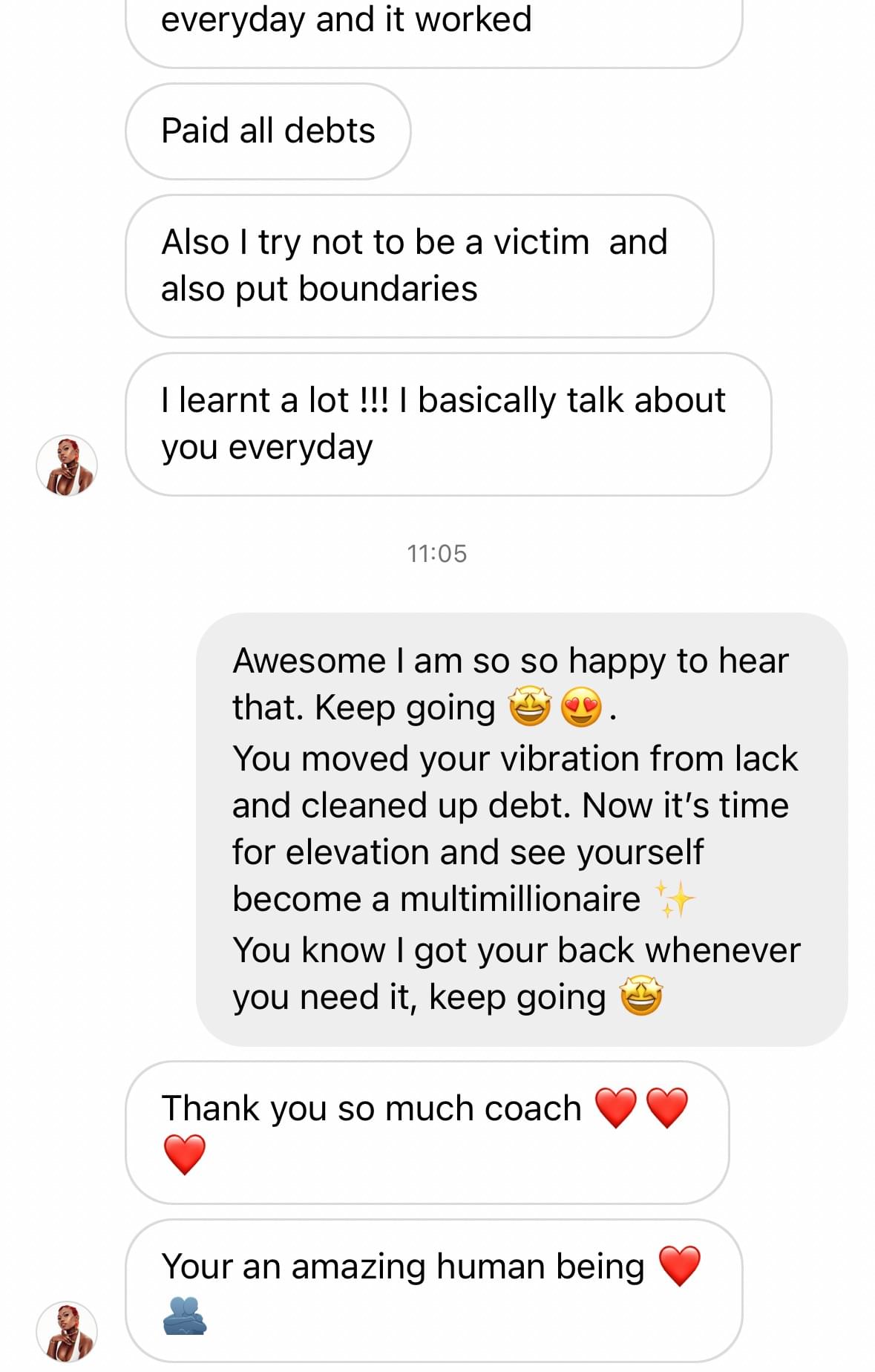This screenshot has width=875, height=1372.
Task: Select the "Paid all debts" message bubble
Action: click(x=268, y=131)
